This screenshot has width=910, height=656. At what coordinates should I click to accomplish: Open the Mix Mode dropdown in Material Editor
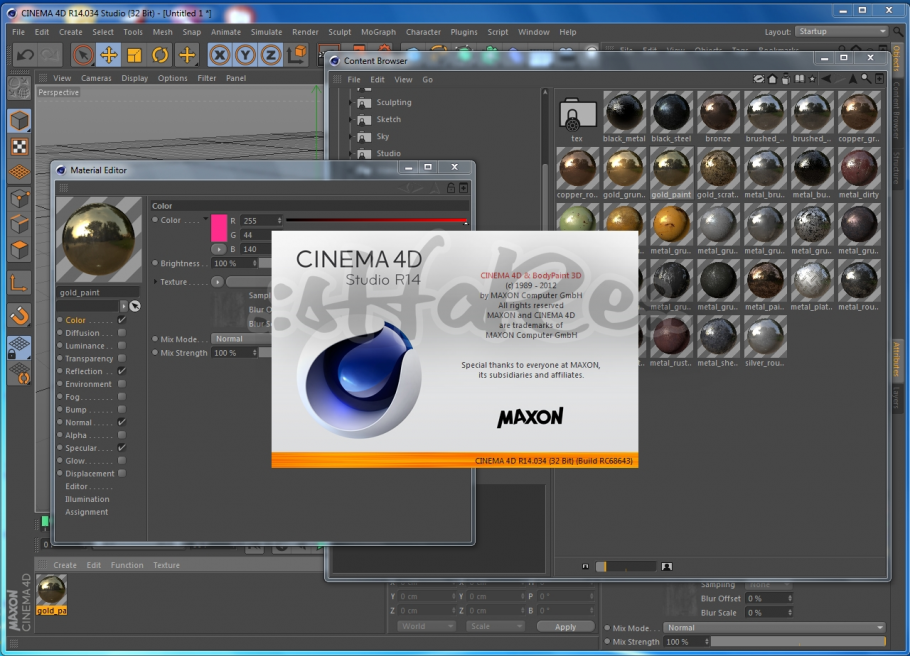[241, 338]
